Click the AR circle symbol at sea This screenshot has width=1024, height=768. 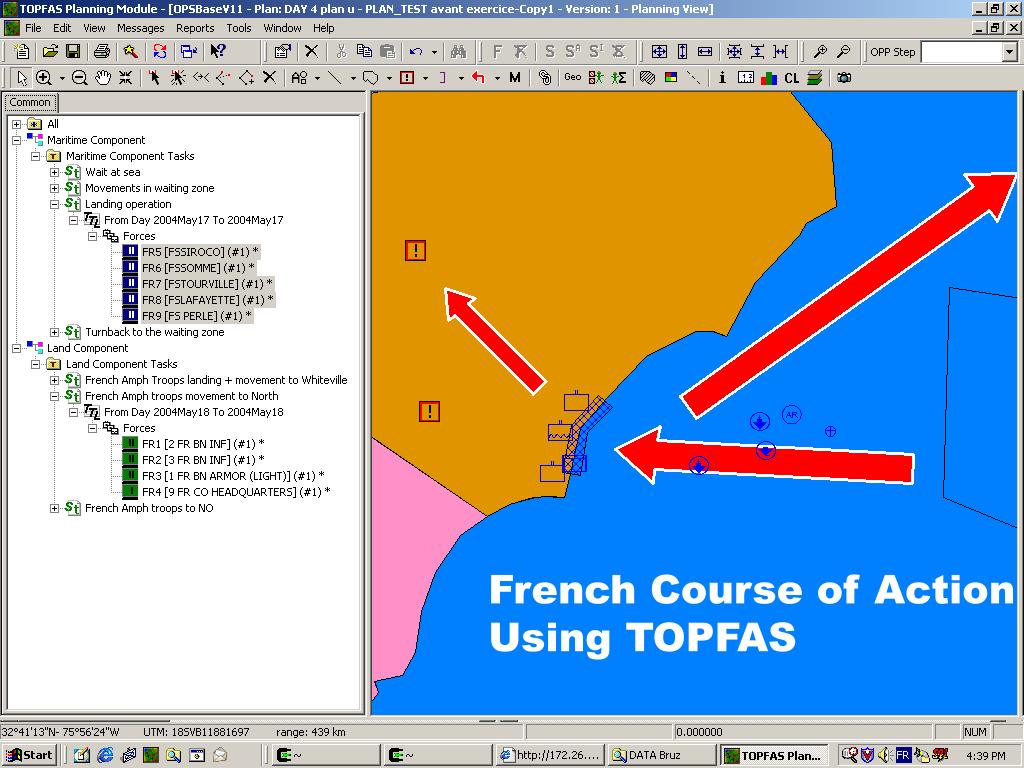pyautogui.click(x=792, y=414)
